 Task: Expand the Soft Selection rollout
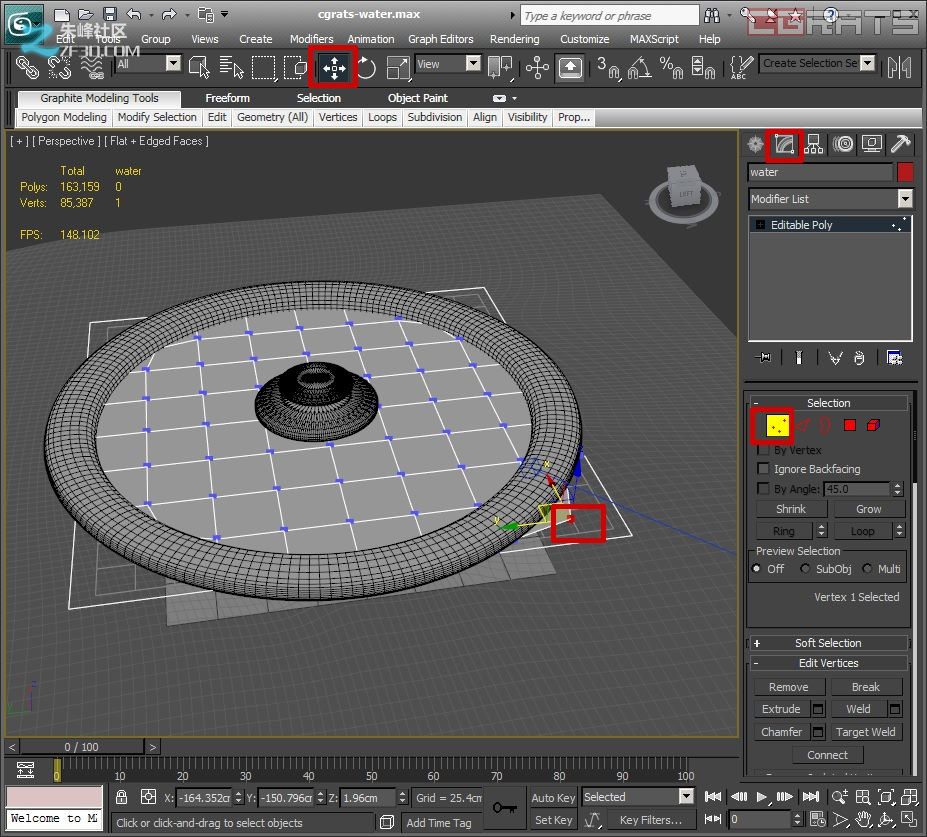tap(828, 643)
